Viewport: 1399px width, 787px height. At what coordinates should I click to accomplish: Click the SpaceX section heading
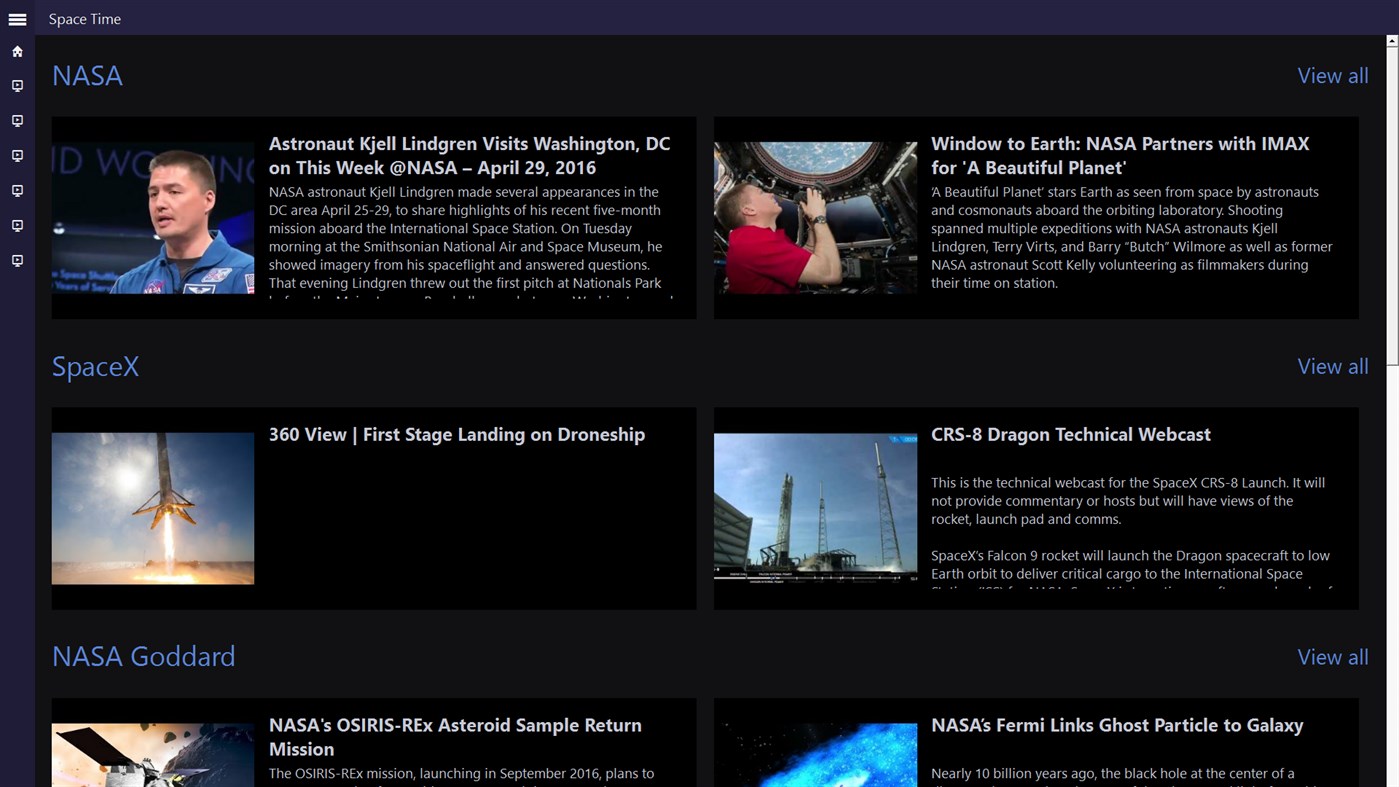tap(95, 366)
